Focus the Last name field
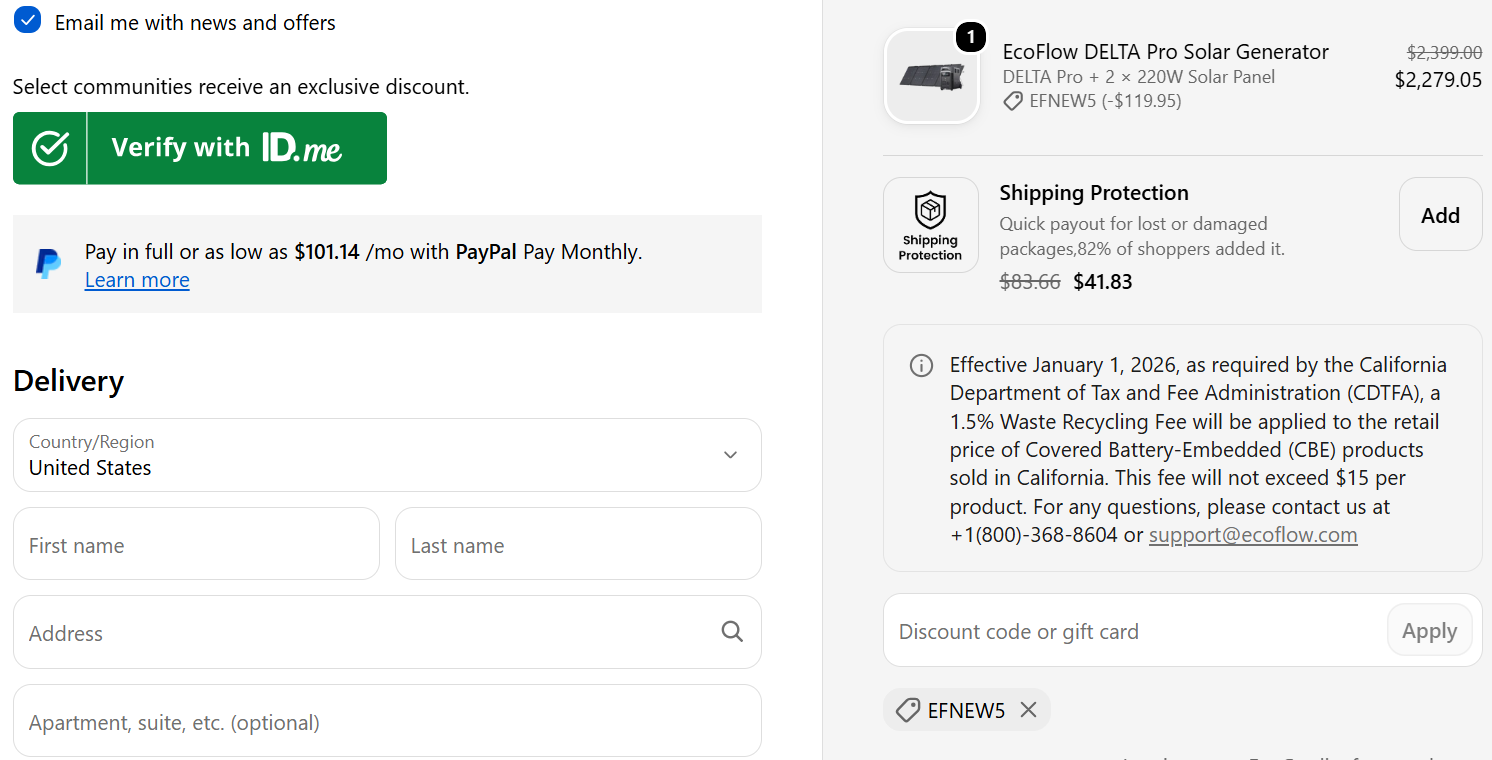 point(578,544)
